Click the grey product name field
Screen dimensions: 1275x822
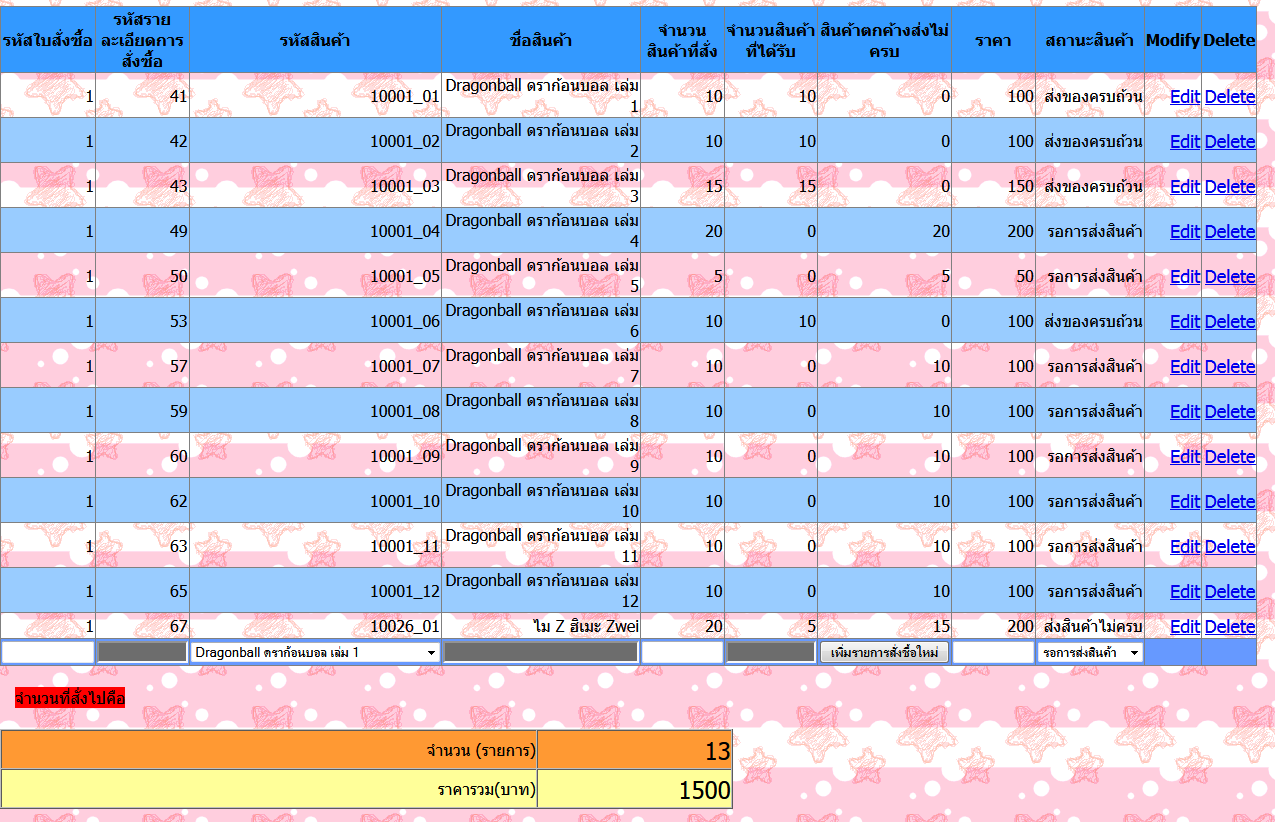(x=541, y=652)
